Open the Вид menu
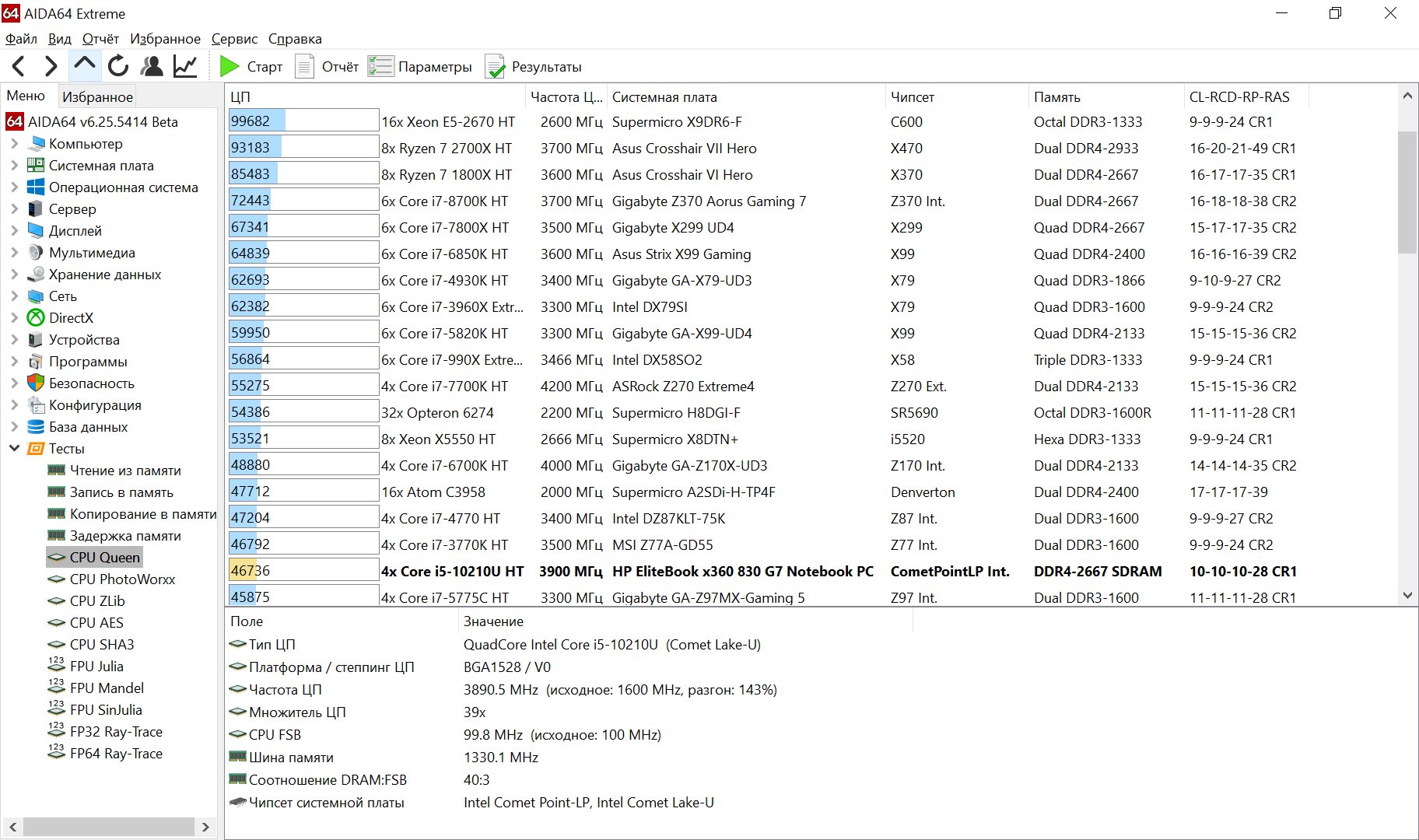The image size is (1419, 840). tap(59, 39)
